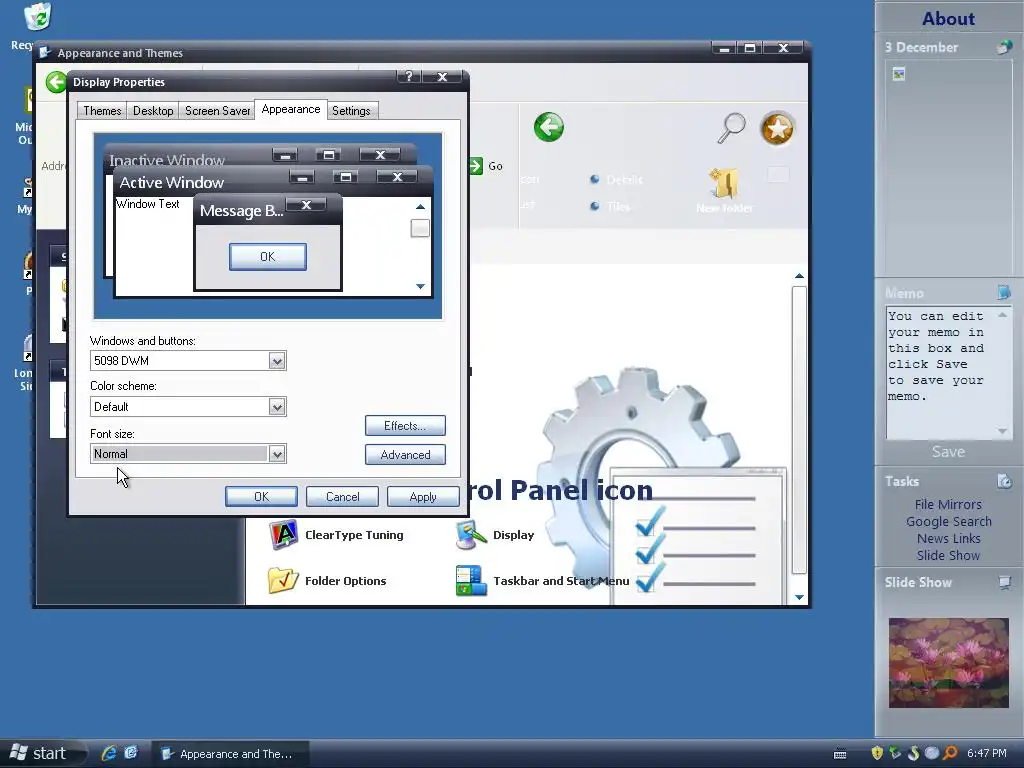Click Save below the memo box

[948, 452]
